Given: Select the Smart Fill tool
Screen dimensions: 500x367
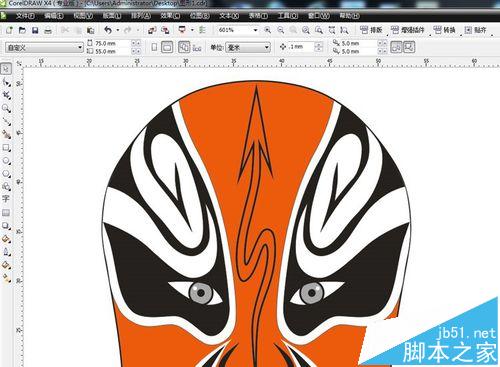Looking at the screenshot, I should 6,134.
